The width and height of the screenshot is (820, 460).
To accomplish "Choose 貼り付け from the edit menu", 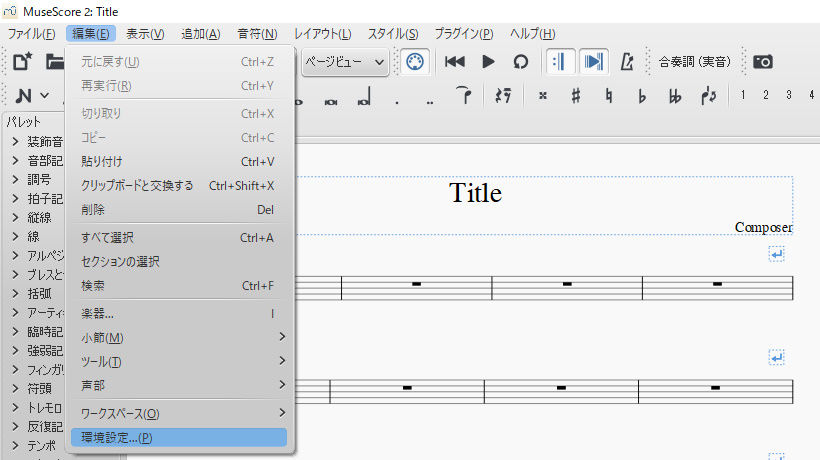I will click(x=178, y=162).
